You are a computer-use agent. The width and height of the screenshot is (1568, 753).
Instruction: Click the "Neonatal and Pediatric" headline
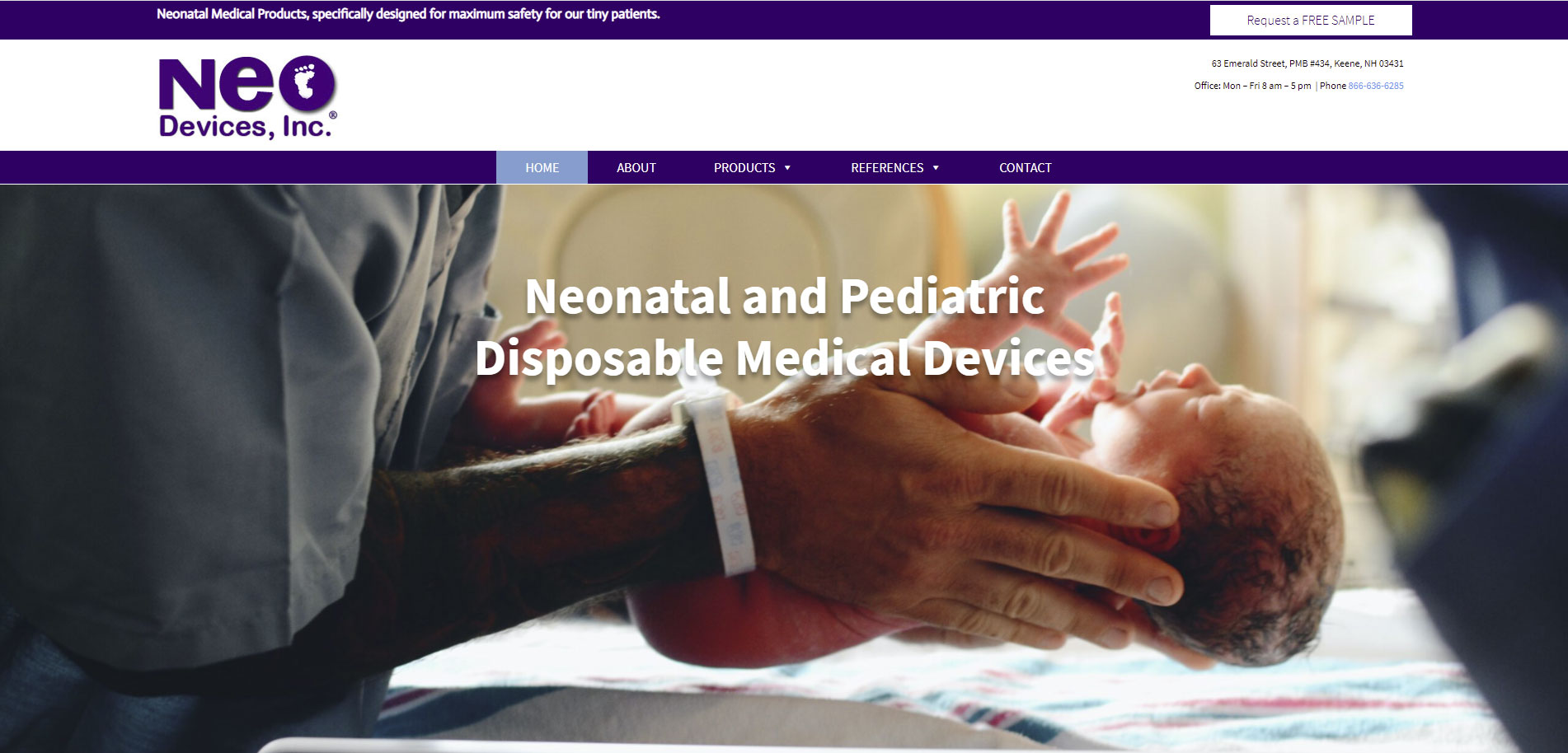785,296
